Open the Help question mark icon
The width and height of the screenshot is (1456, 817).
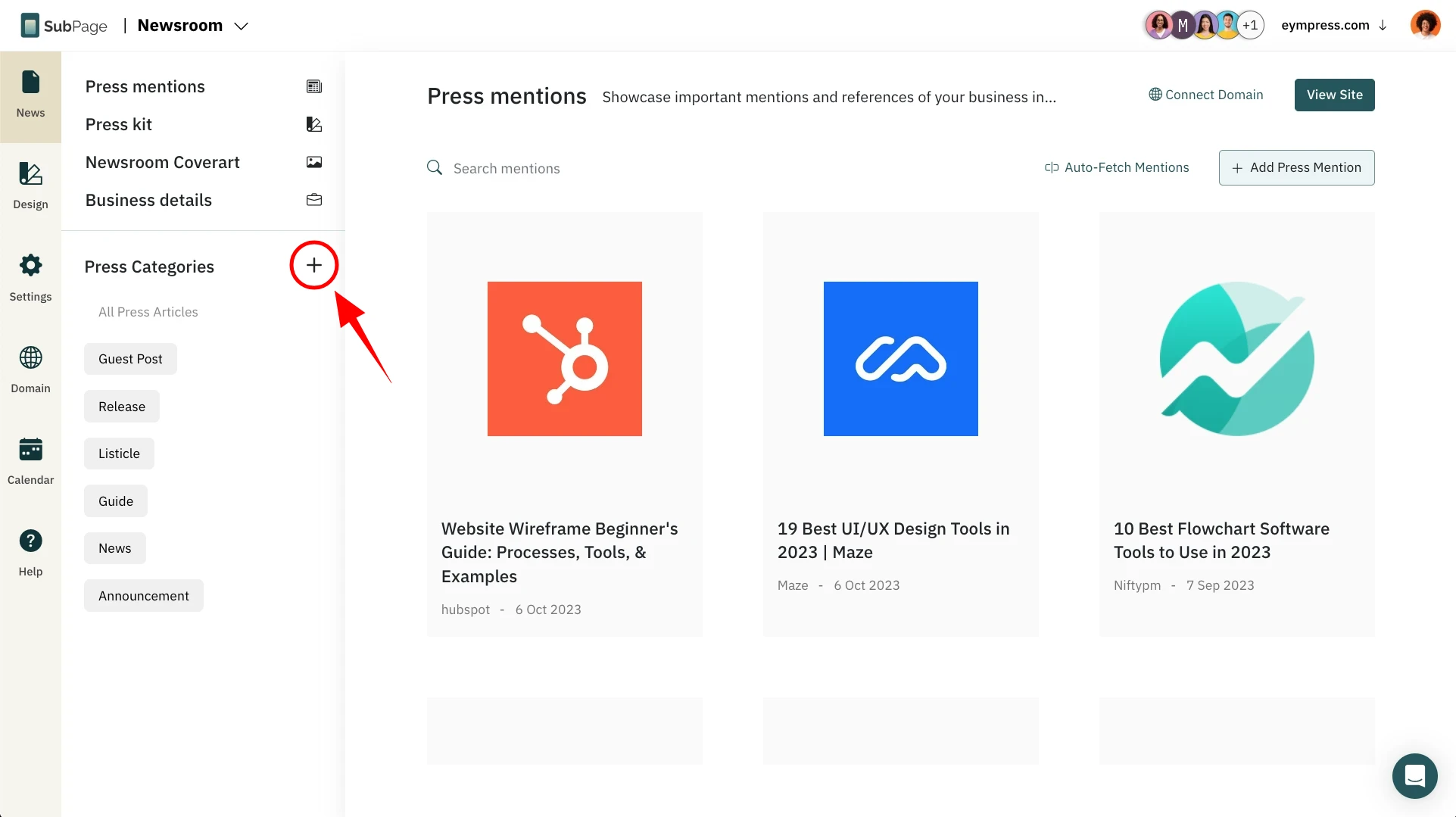coord(30,553)
